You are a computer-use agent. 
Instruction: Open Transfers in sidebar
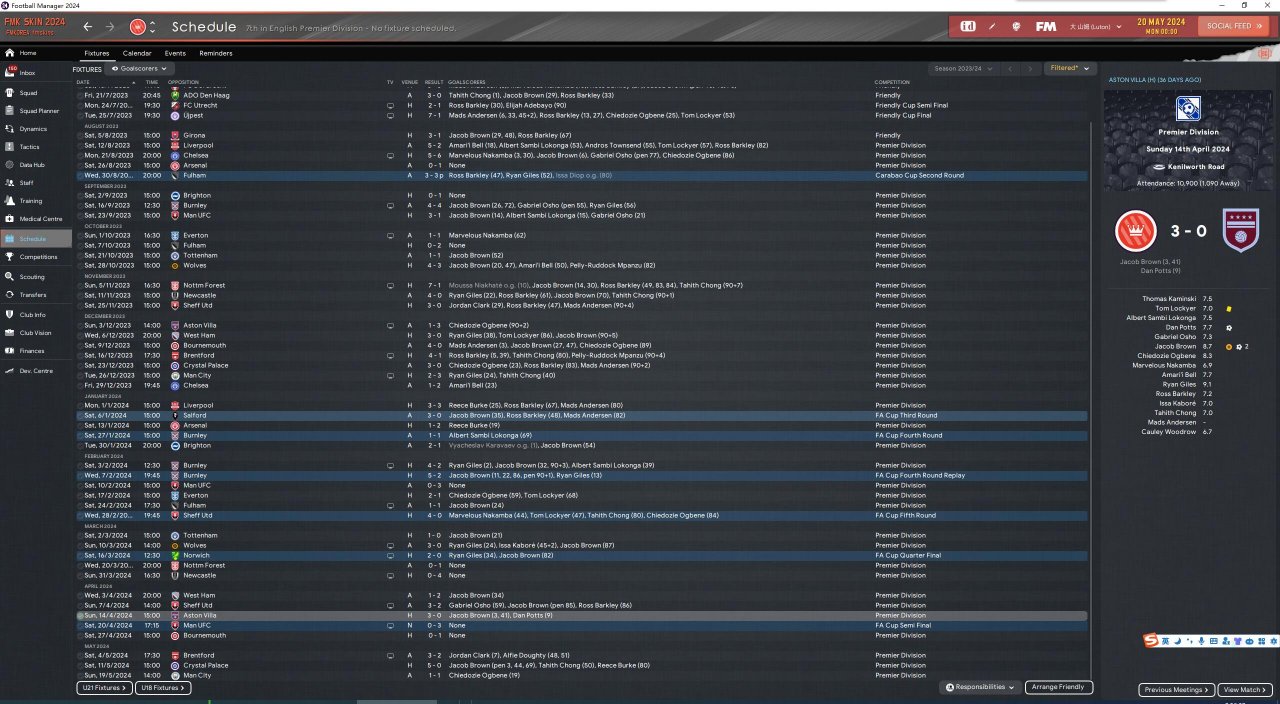(x=36, y=295)
